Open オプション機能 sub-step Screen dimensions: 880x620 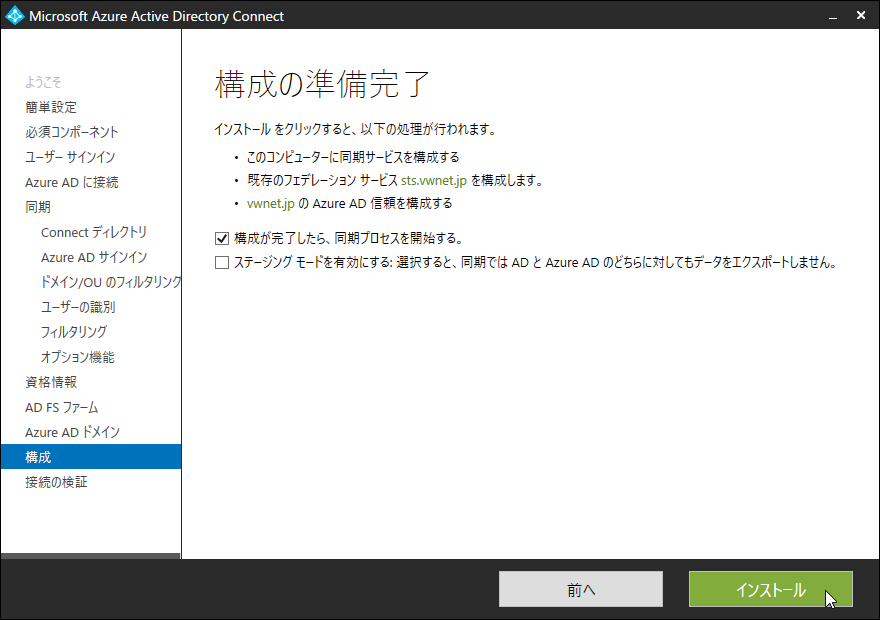pos(77,357)
